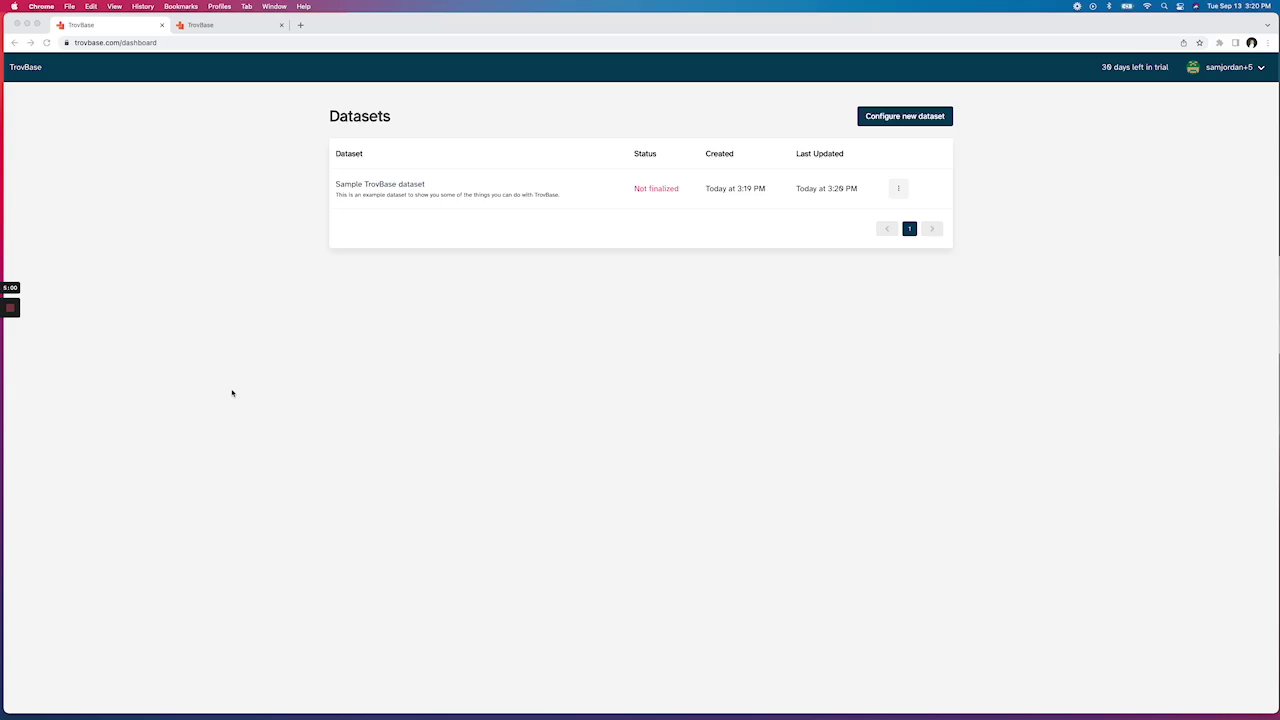Click the menu bar date and time

pyautogui.click(x=1239, y=6)
